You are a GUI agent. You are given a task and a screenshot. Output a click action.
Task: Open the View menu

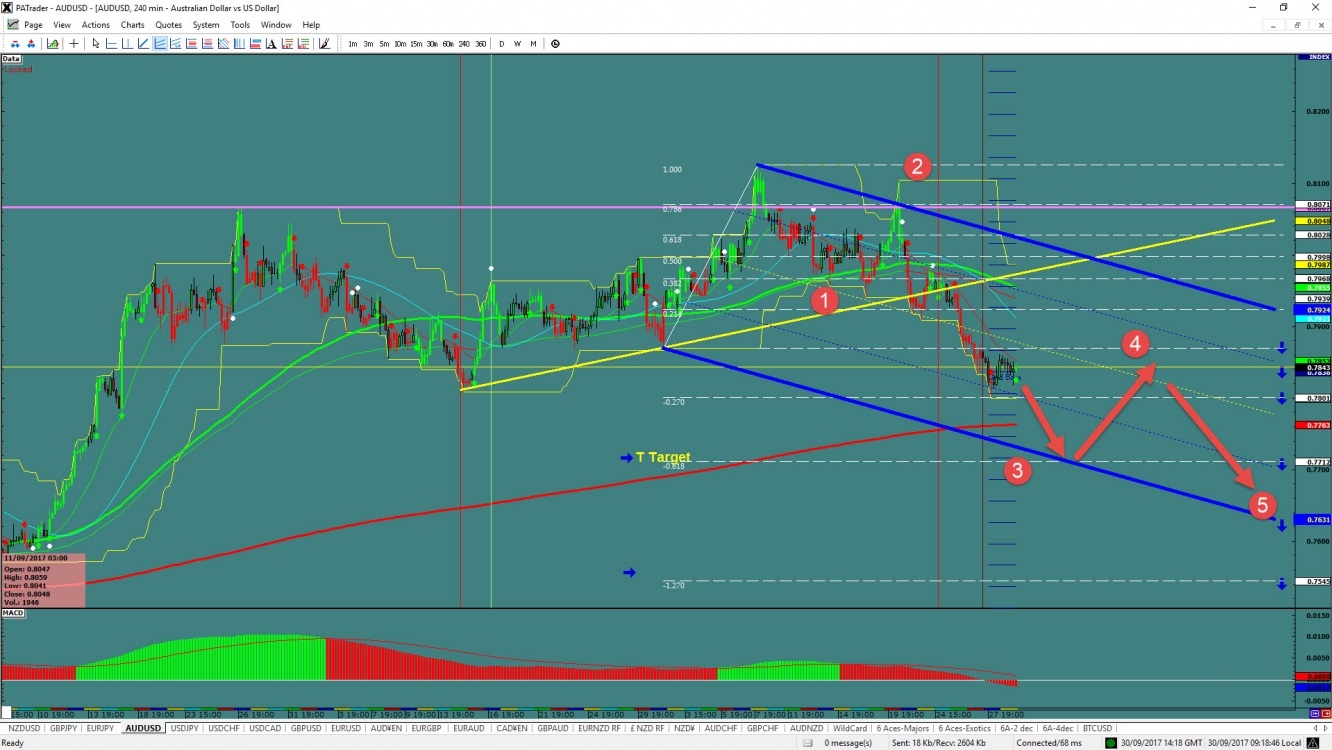click(62, 25)
